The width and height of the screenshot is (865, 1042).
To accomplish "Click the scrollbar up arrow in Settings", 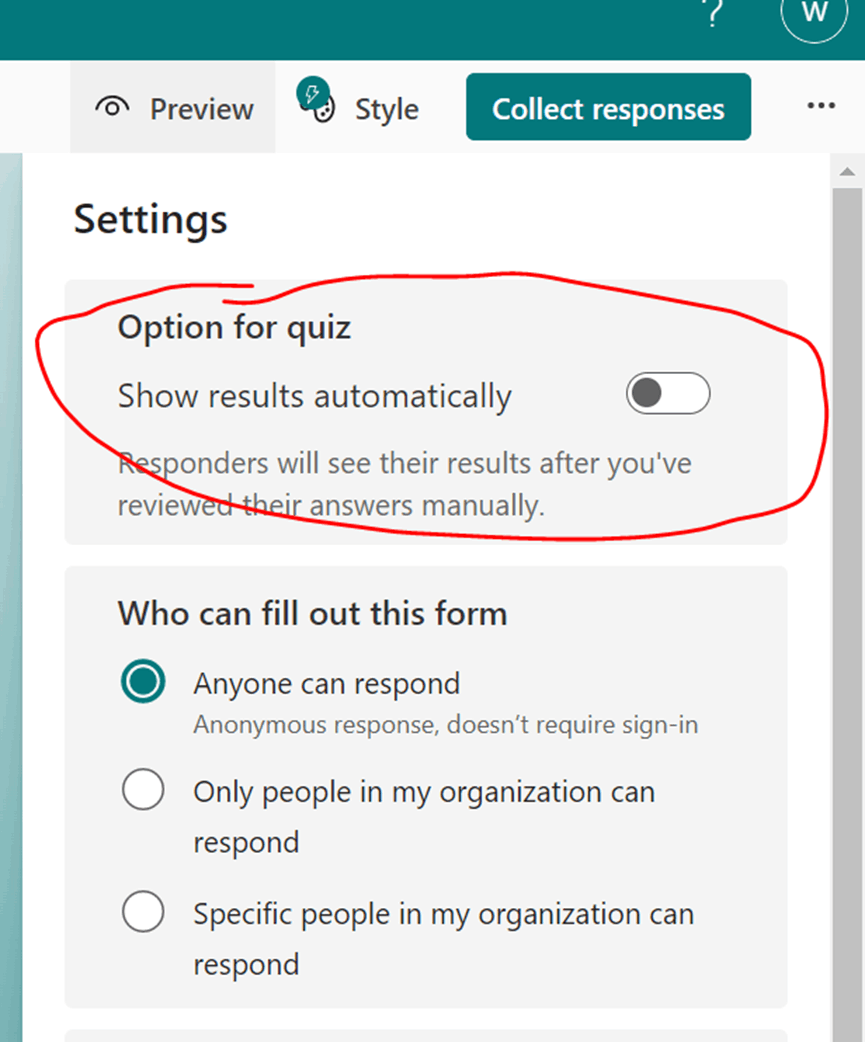I will pyautogui.click(x=847, y=171).
